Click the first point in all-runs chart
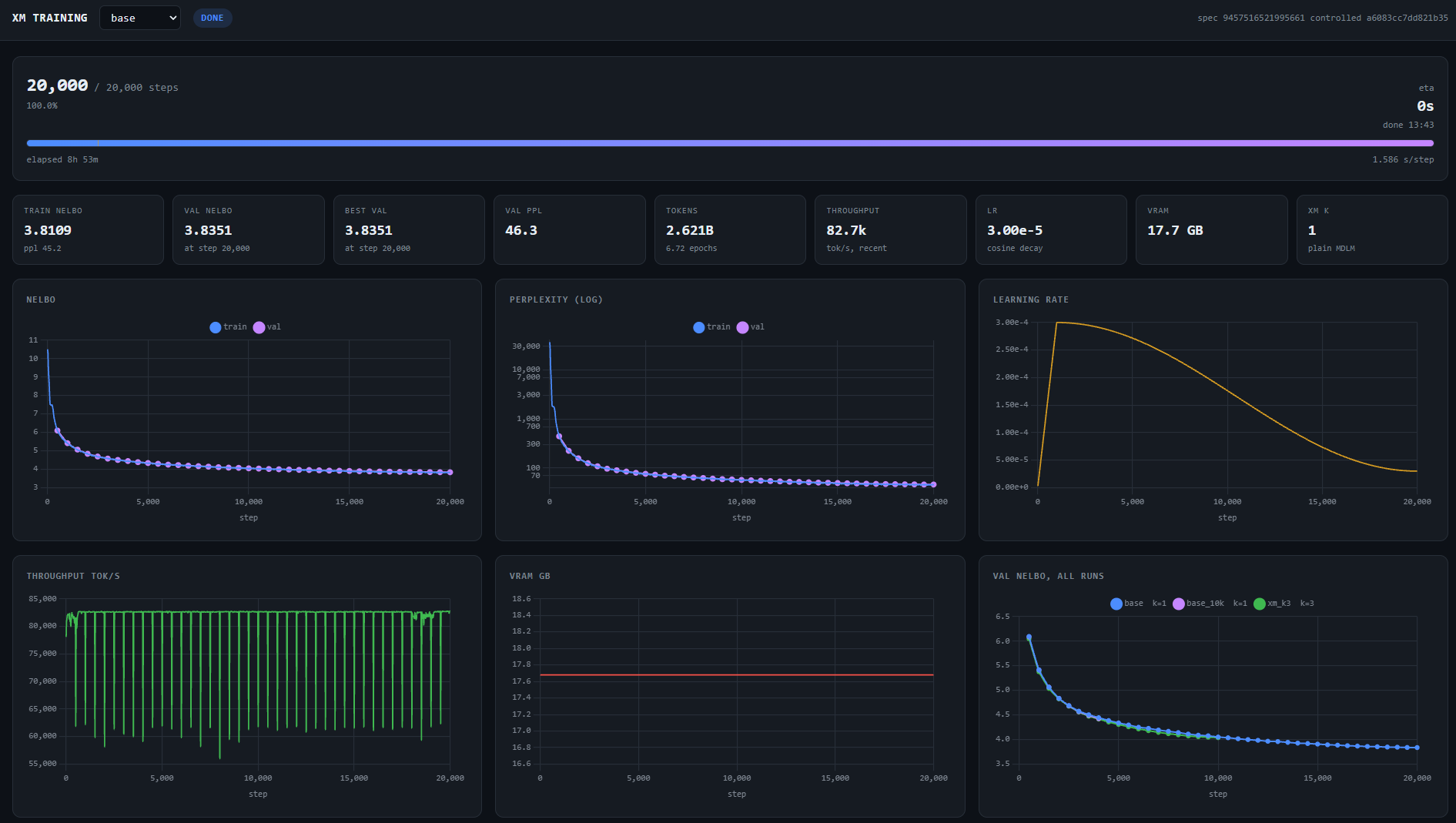 click(x=1029, y=637)
